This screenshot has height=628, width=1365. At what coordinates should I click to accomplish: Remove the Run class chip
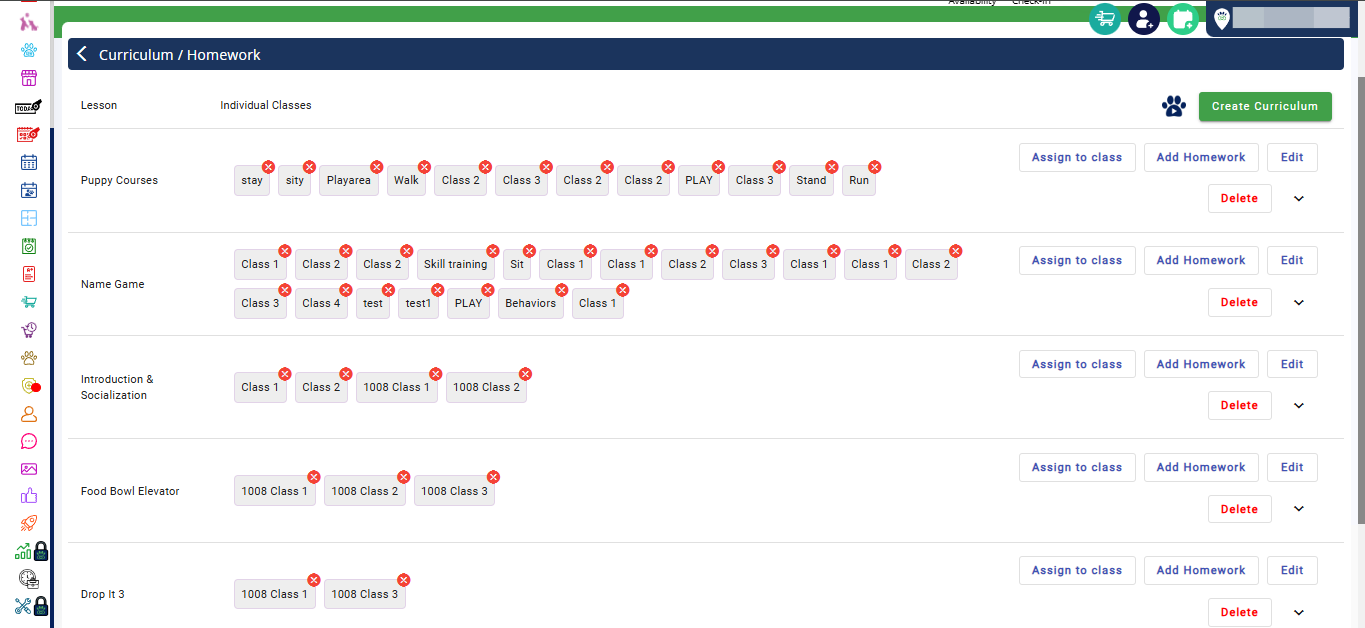875,167
